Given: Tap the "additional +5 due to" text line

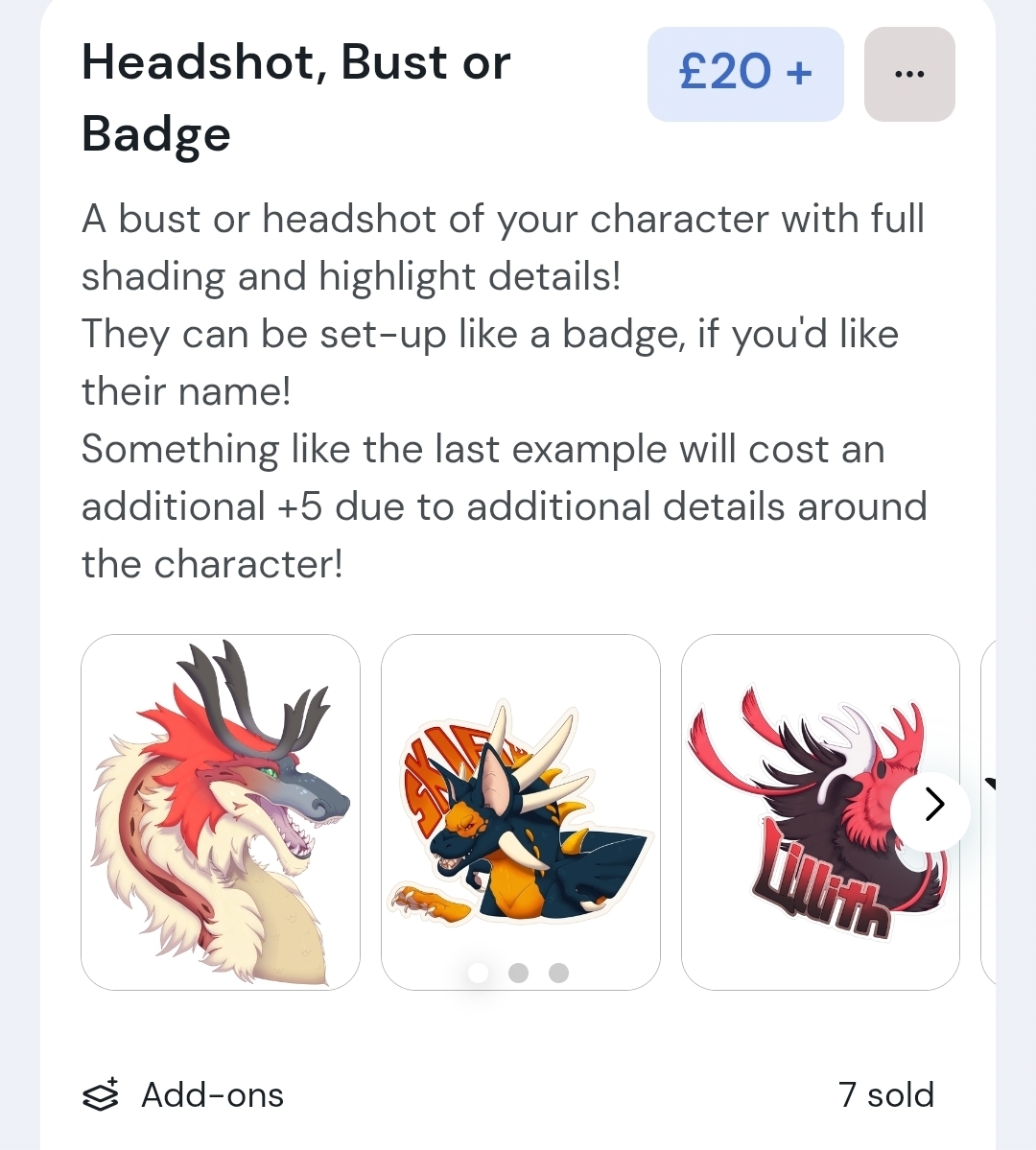Looking at the screenshot, I should pyautogui.click(x=504, y=506).
